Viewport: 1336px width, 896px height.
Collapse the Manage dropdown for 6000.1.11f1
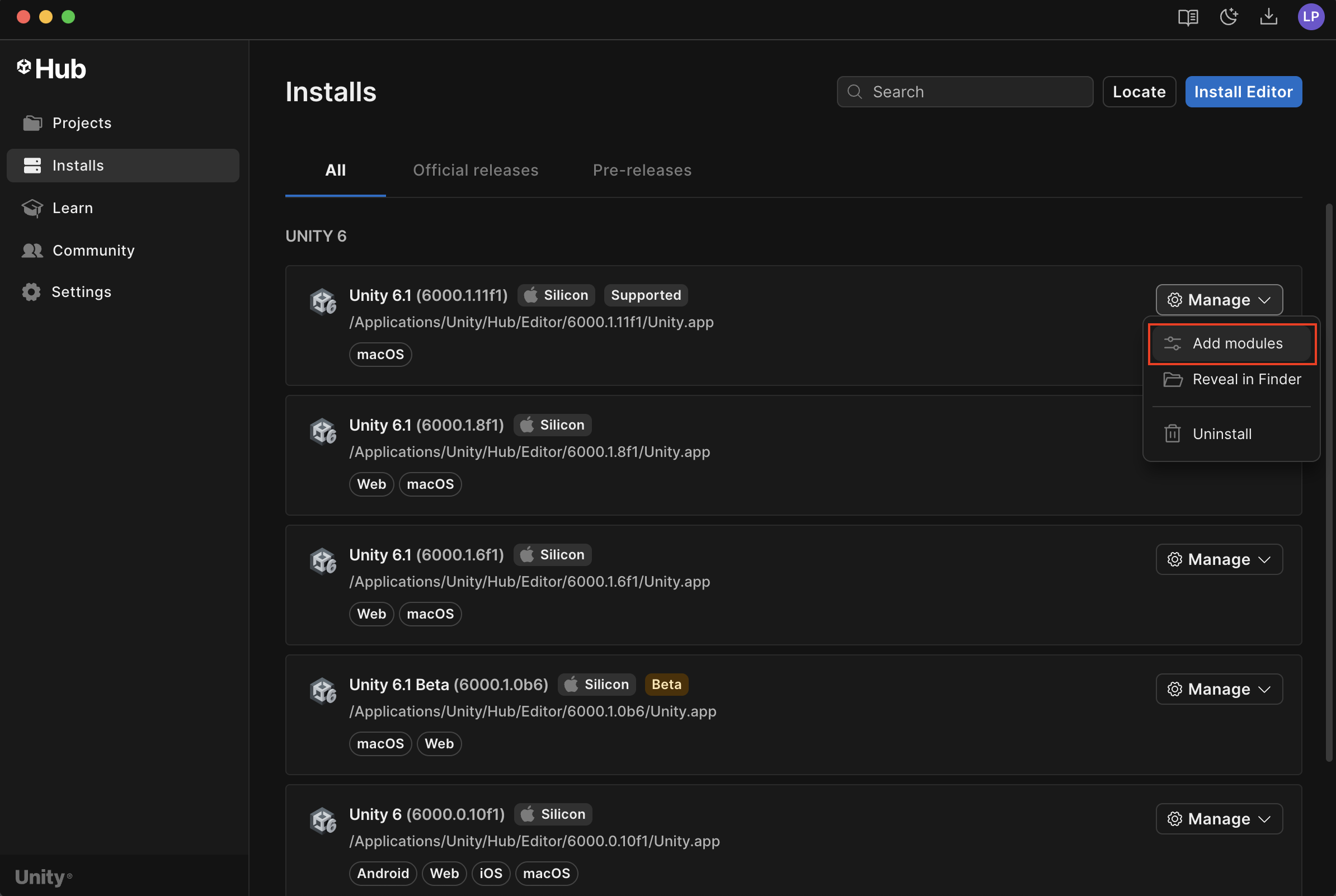pos(1219,300)
